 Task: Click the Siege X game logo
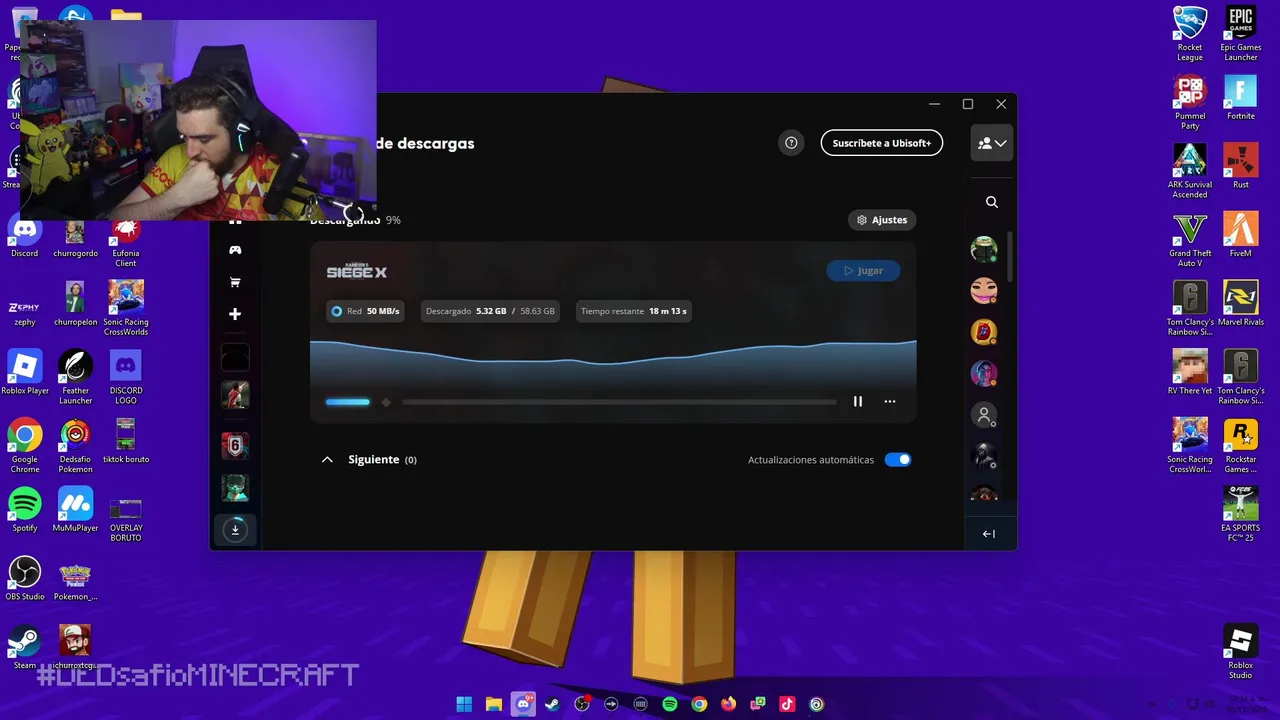click(x=356, y=272)
